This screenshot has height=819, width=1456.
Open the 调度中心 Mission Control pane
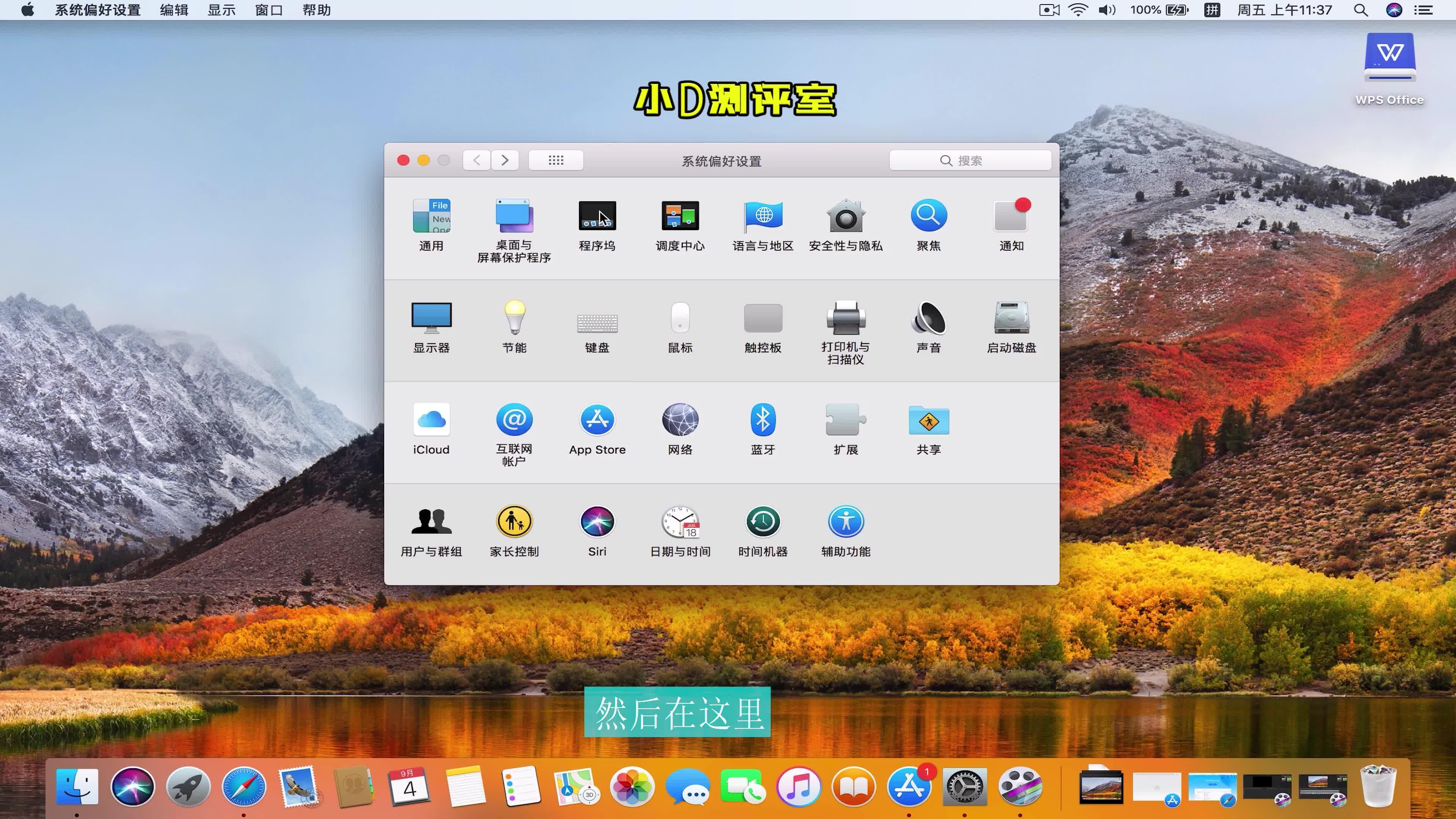(680, 217)
